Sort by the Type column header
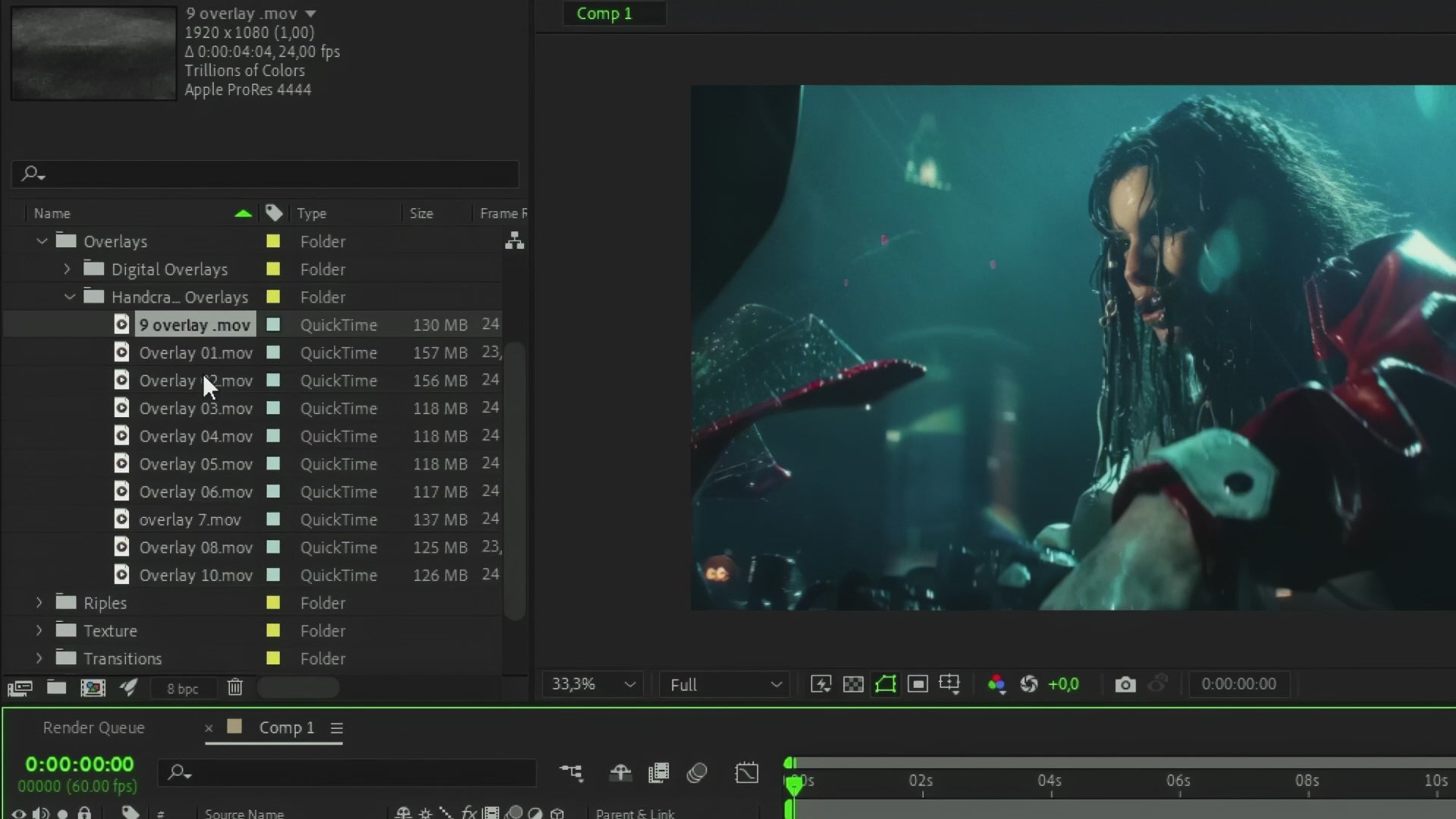Viewport: 1456px width, 819px height. (312, 213)
